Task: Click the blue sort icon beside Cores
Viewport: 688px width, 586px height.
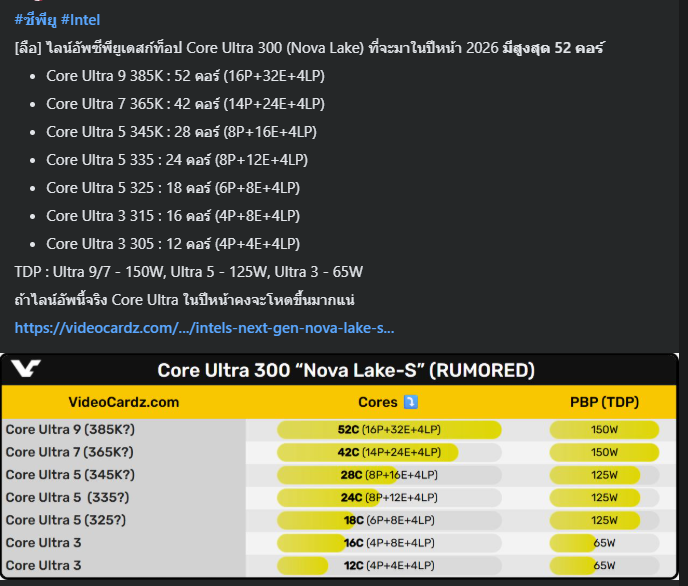Action: point(411,402)
